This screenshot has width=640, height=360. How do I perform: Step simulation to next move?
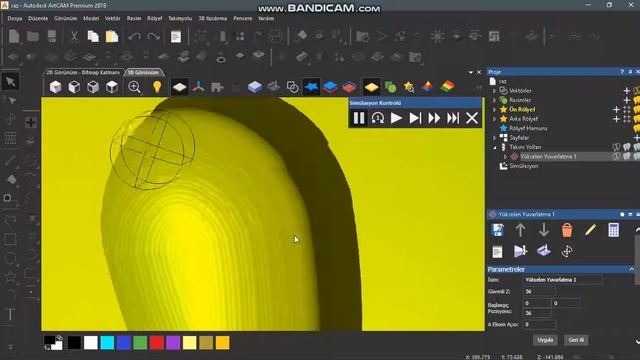point(415,118)
